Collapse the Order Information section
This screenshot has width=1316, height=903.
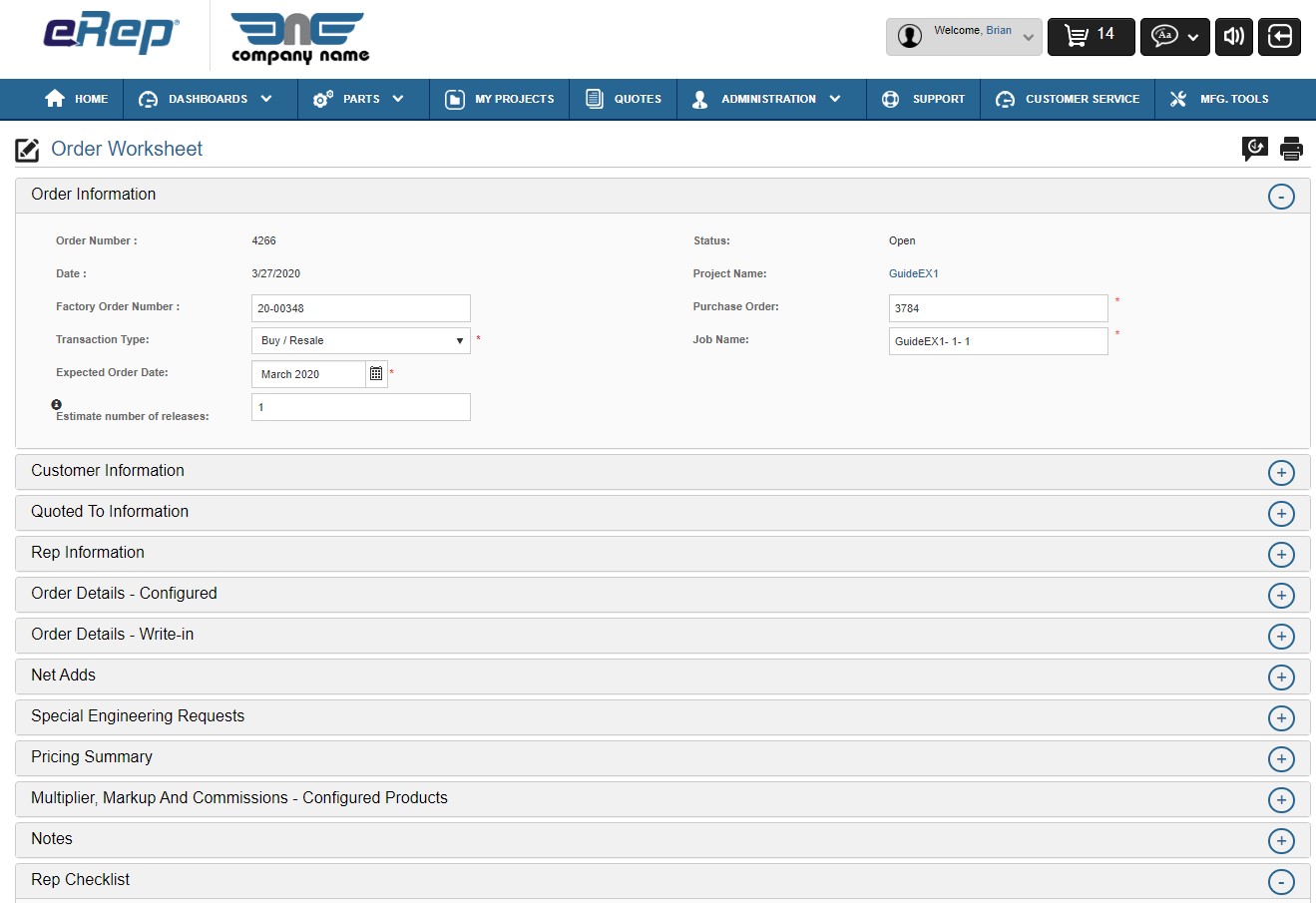[x=1281, y=196]
